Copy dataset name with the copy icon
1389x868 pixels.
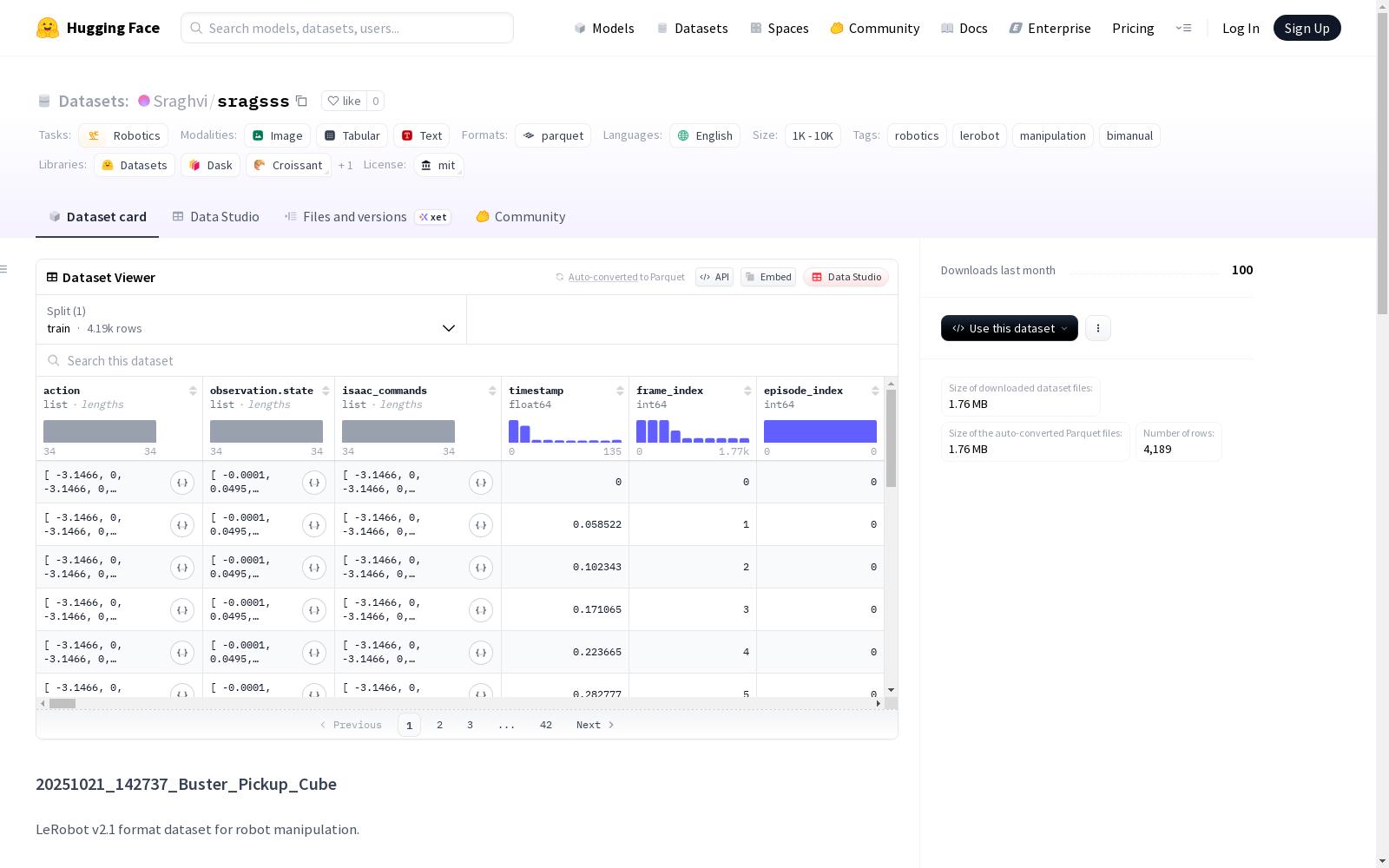click(x=301, y=101)
